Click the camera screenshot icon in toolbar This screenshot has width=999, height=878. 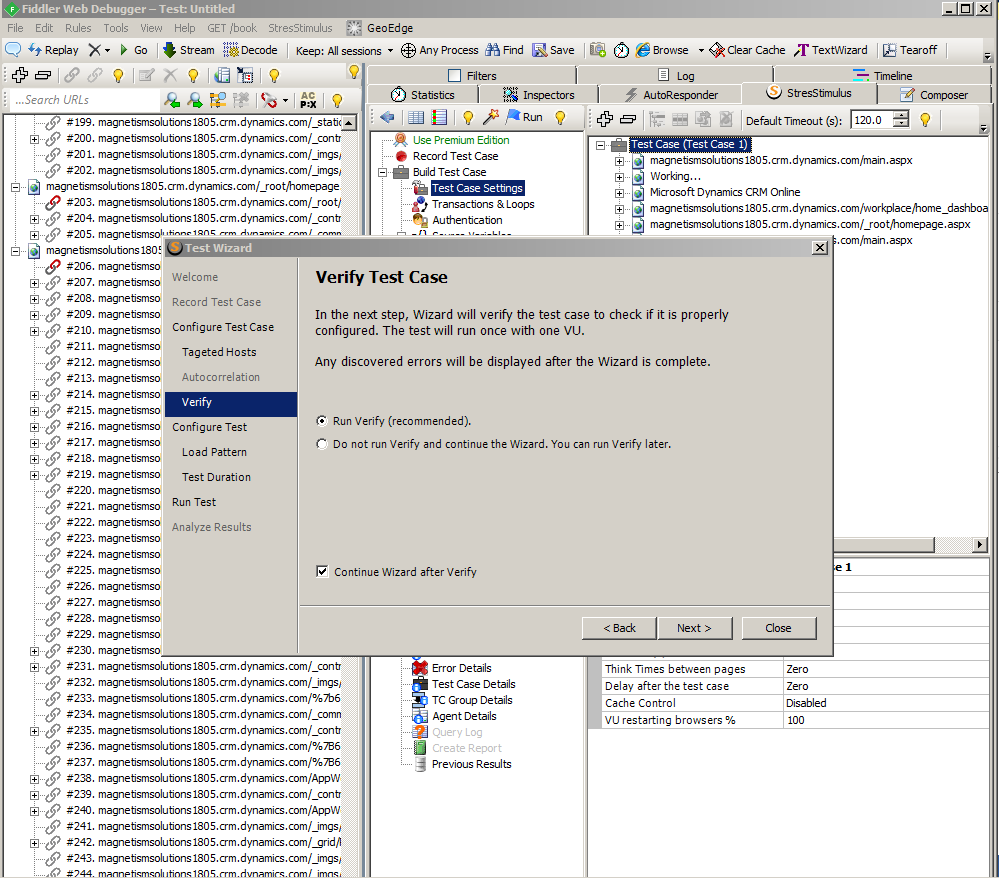click(598, 50)
